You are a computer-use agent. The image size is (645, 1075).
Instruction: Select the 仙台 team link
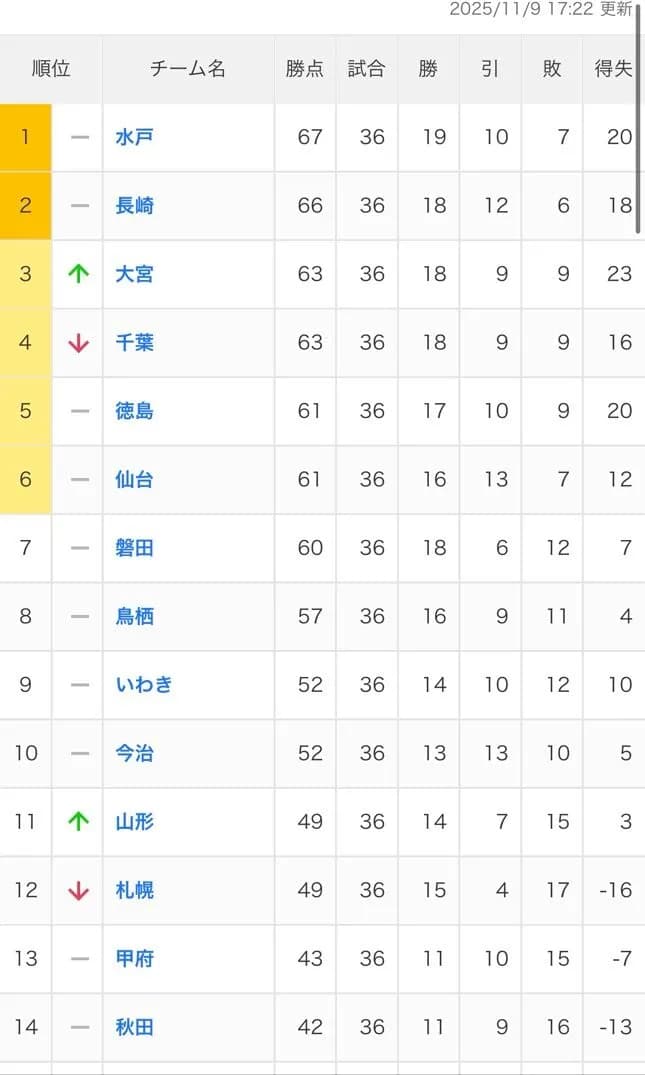tap(134, 480)
